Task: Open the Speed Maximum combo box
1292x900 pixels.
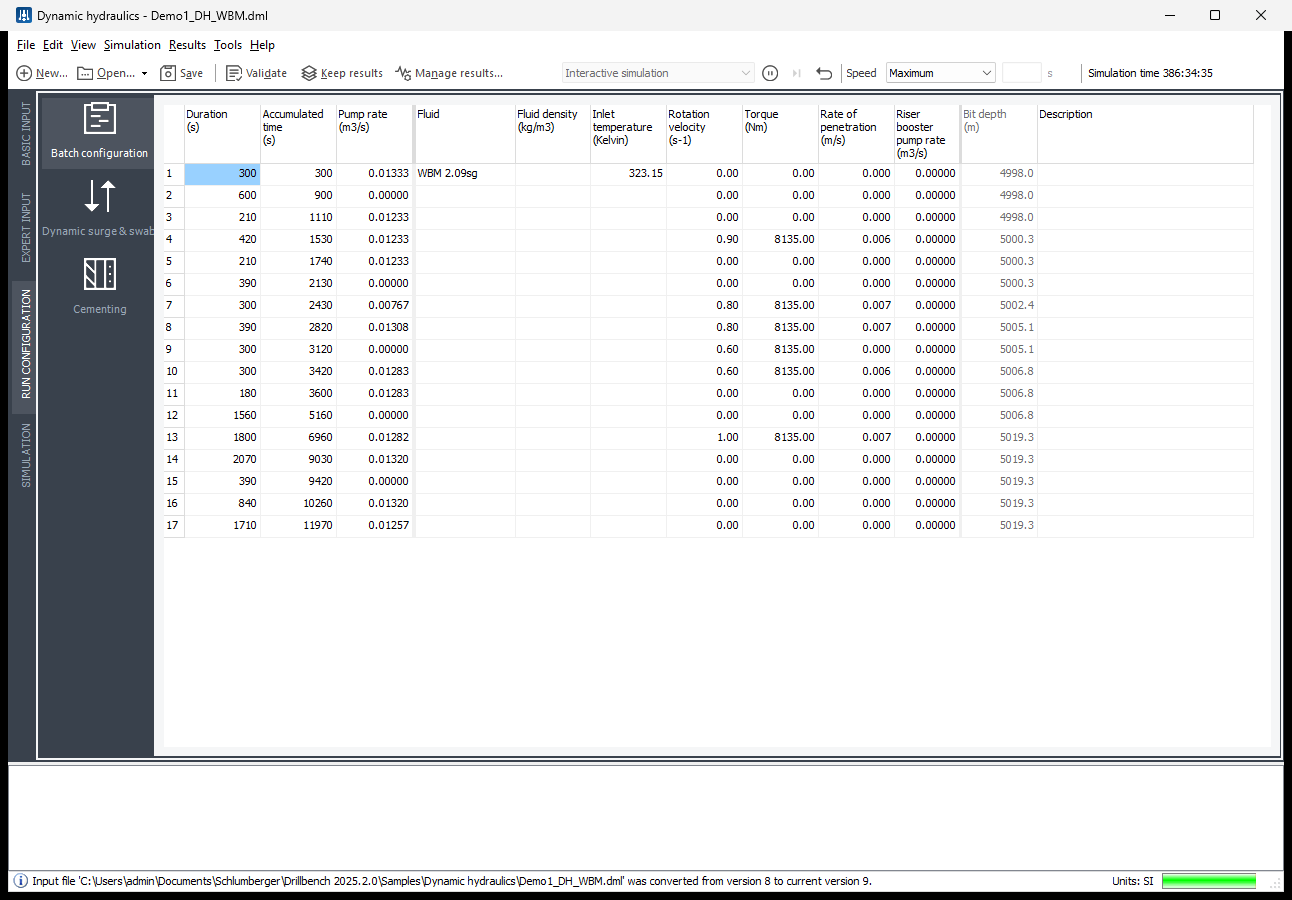Action: tap(940, 73)
